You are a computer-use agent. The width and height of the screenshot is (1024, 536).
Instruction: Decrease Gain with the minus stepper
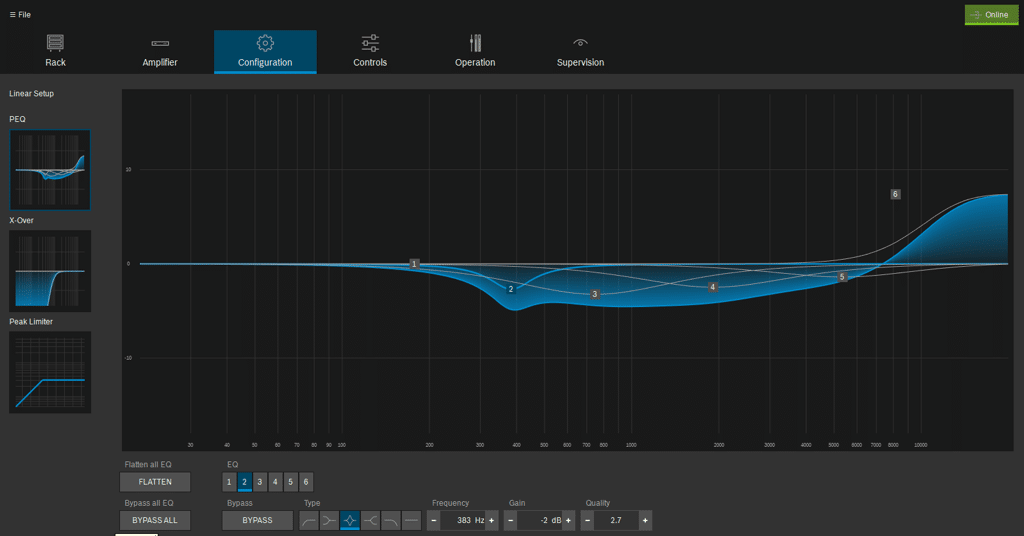tap(511, 521)
